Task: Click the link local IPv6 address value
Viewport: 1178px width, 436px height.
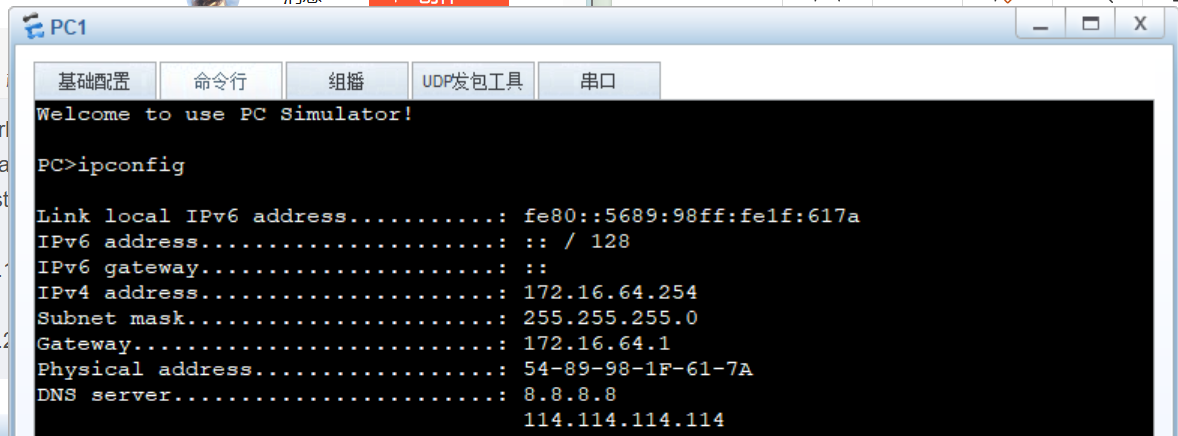Action: (692, 216)
